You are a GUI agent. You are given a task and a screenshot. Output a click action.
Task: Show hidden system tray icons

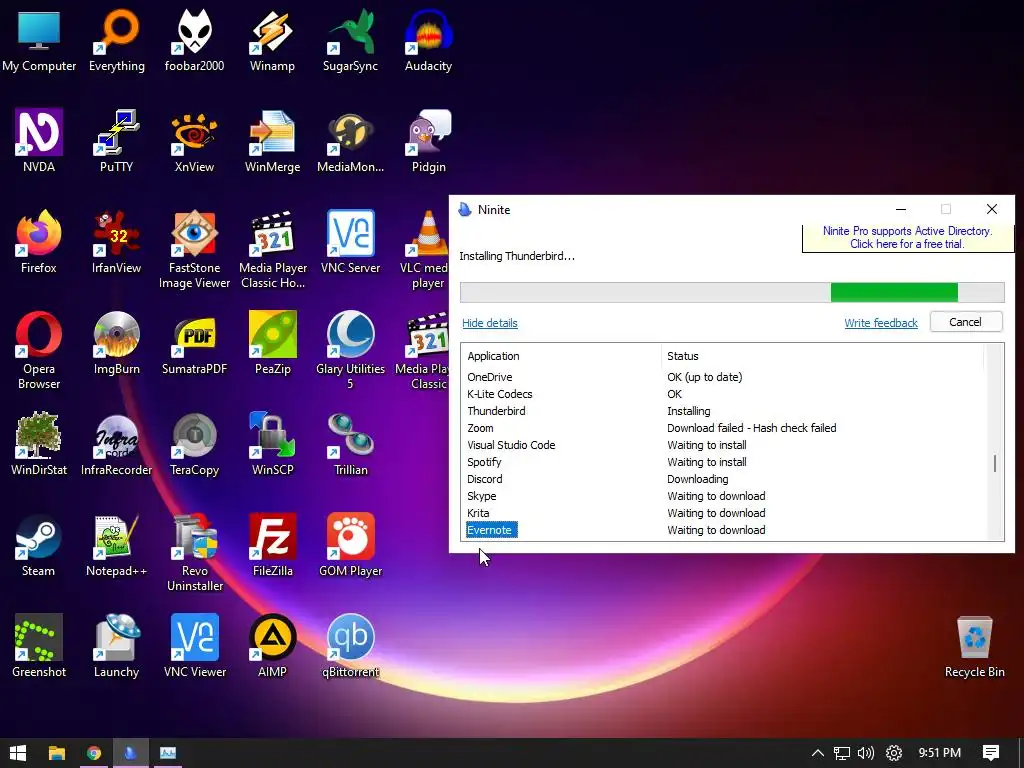(817, 753)
